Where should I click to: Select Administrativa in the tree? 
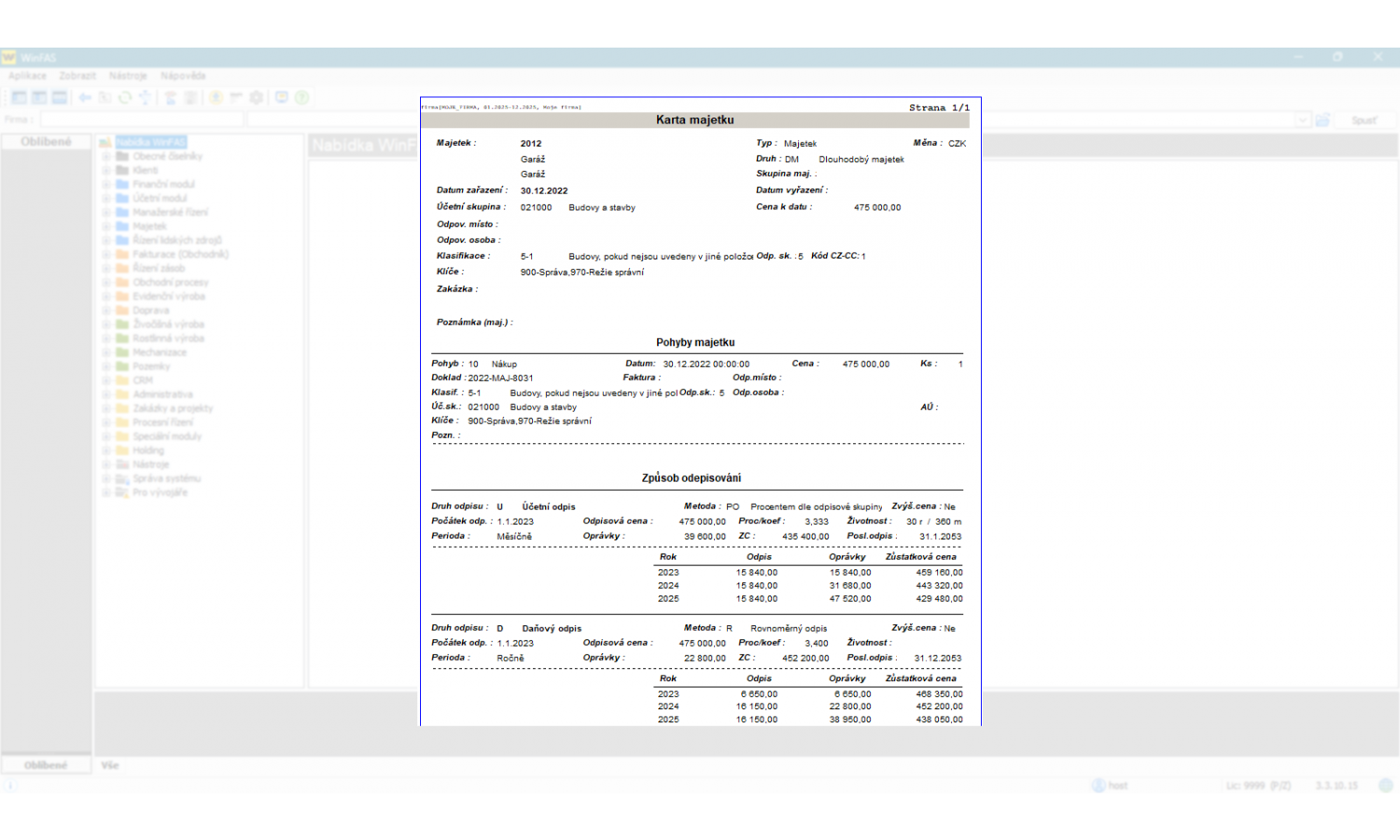[162, 394]
